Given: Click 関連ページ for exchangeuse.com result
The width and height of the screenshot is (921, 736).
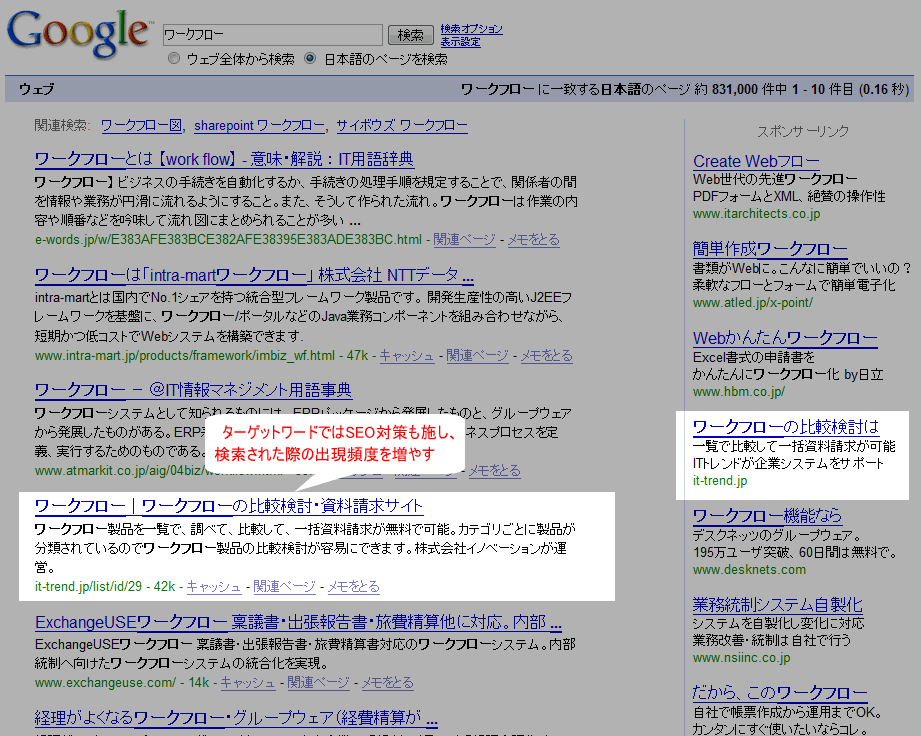Looking at the screenshot, I should pyautogui.click(x=318, y=683).
